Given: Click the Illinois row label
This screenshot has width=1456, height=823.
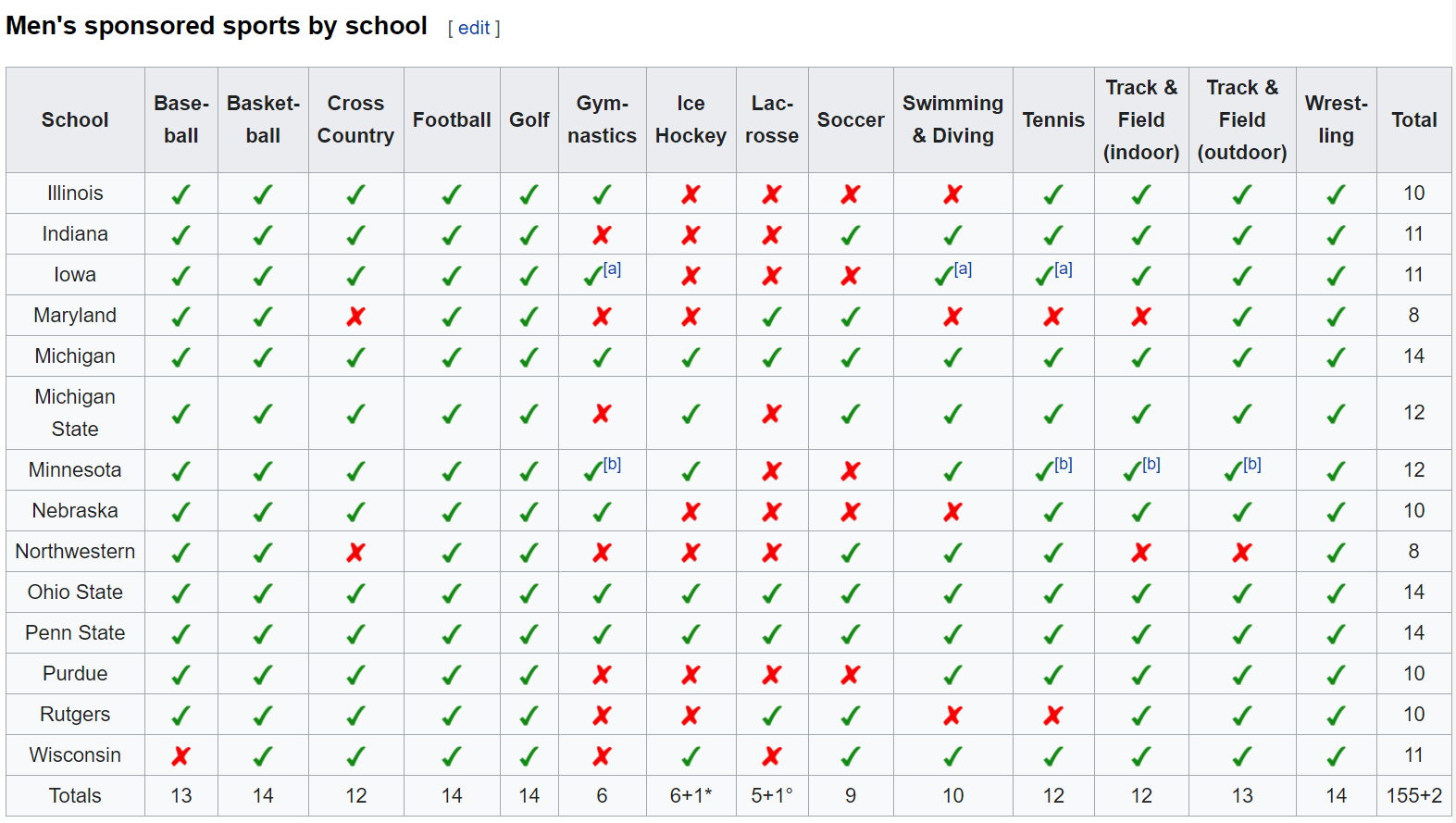Looking at the screenshot, I should (x=75, y=193).
